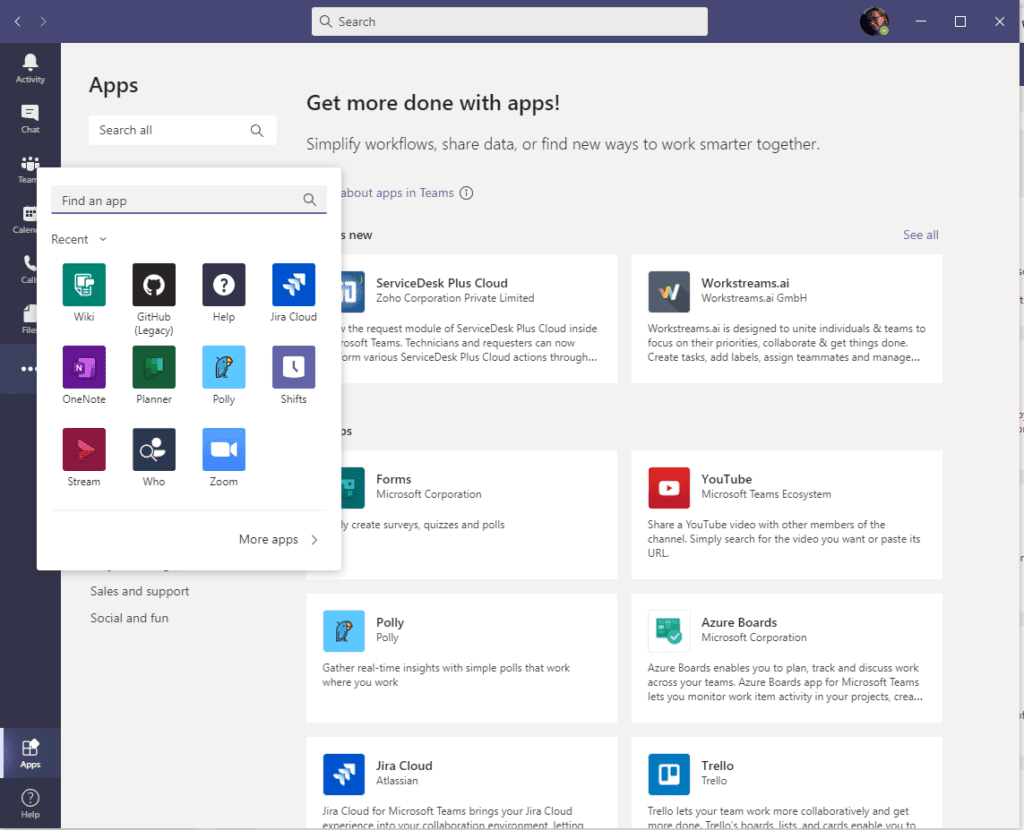Open Files in the left rail
1024x830 pixels.
point(30,319)
